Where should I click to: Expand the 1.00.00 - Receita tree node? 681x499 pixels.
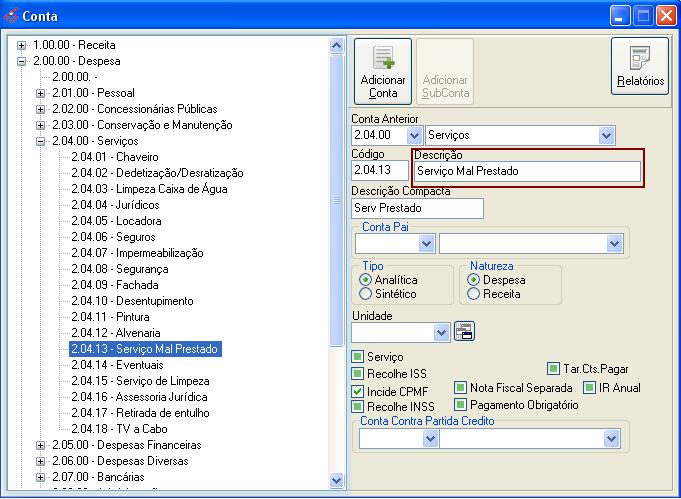pyautogui.click(x=23, y=45)
